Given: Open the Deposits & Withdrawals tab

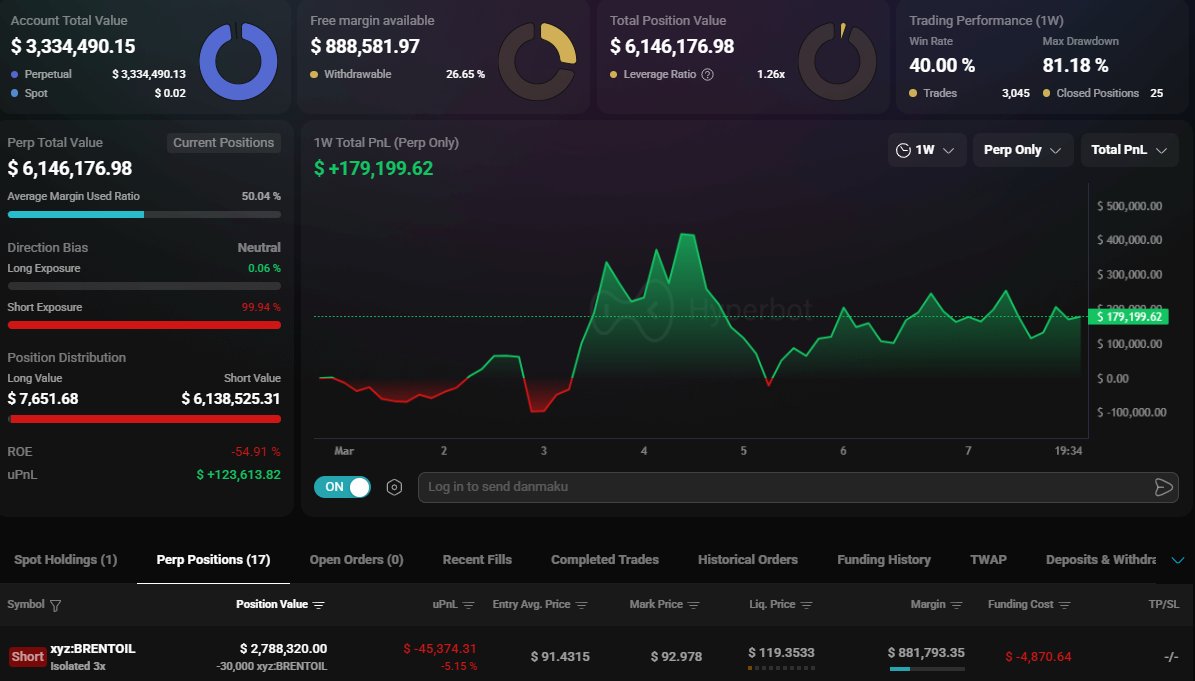Looking at the screenshot, I should (x=1100, y=560).
